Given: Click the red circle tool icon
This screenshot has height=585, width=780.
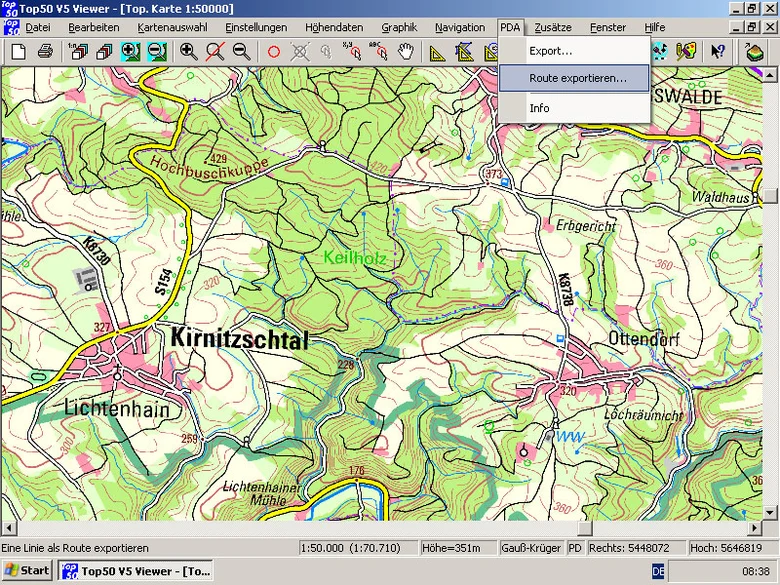Looking at the screenshot, I should [274, 51].
